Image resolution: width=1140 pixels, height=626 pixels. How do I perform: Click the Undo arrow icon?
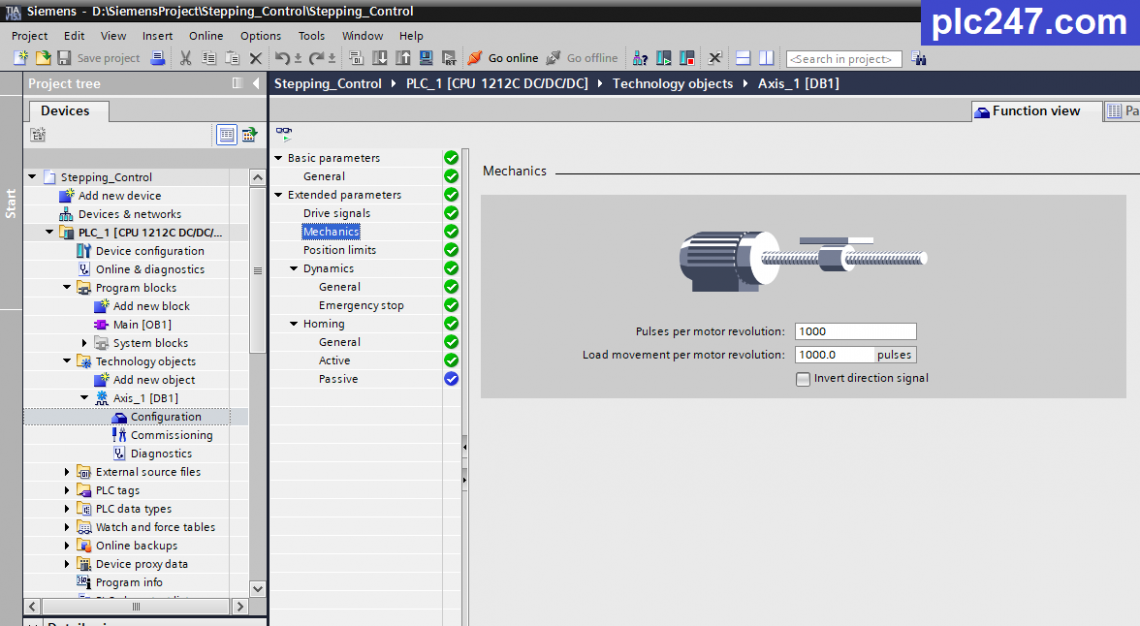pos(282,58)
